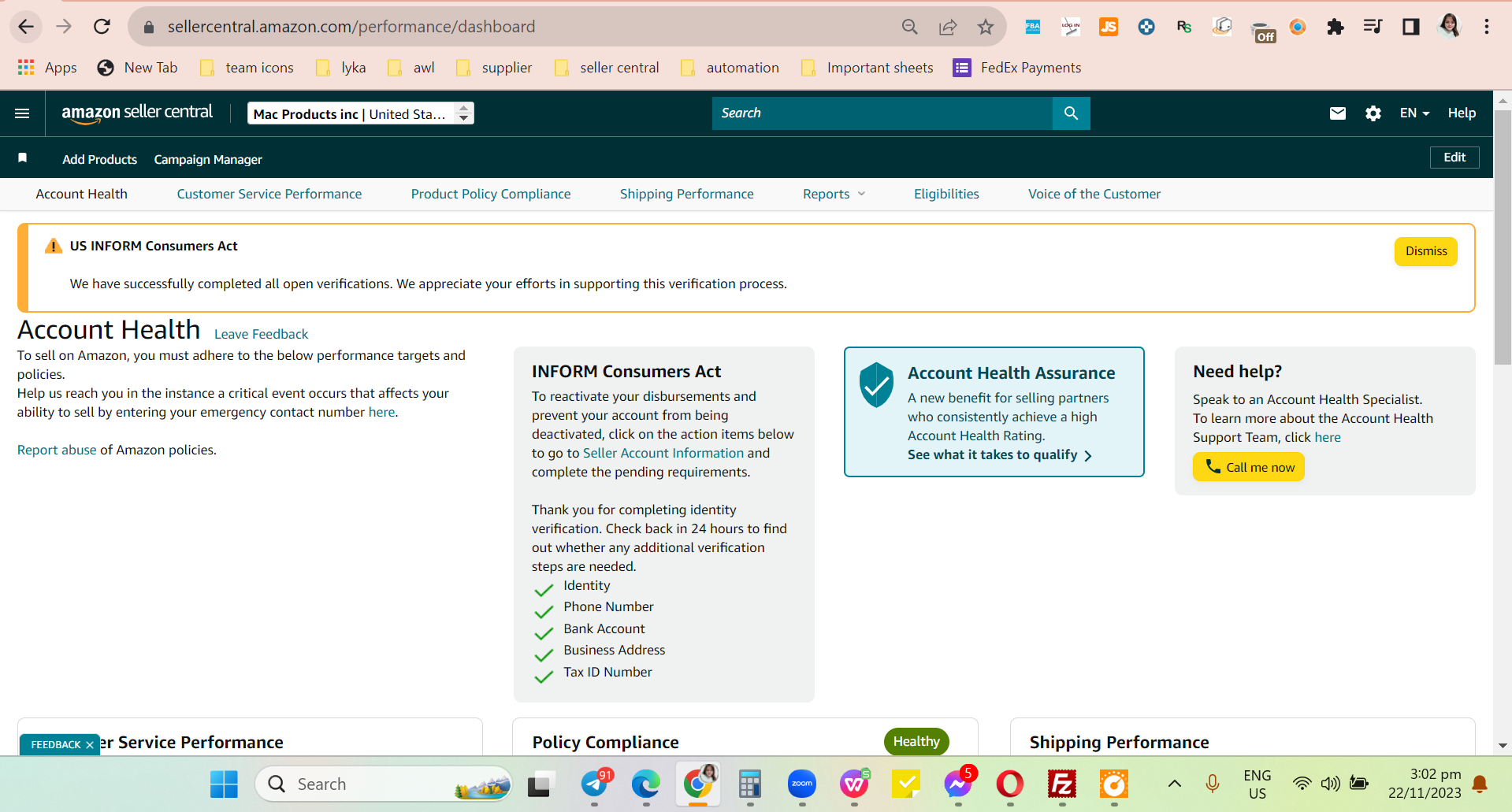Screen dimensions: 1512x812
Task: Select the Shipping Performance tab
Action: click(687, 194)
